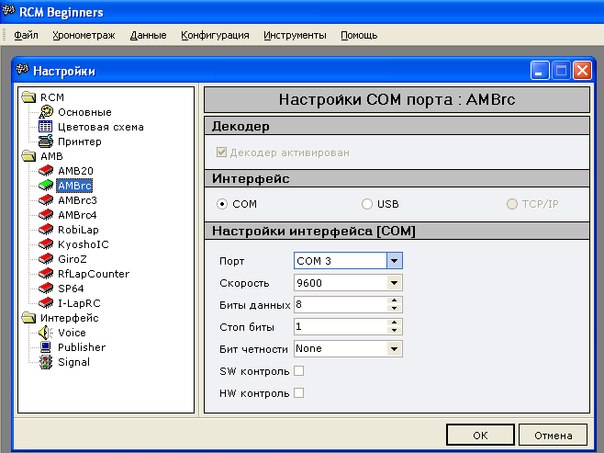Viewport: 604px width, 453px height.
Task: Click the RCM folder icon in tree
Action: 29,97
